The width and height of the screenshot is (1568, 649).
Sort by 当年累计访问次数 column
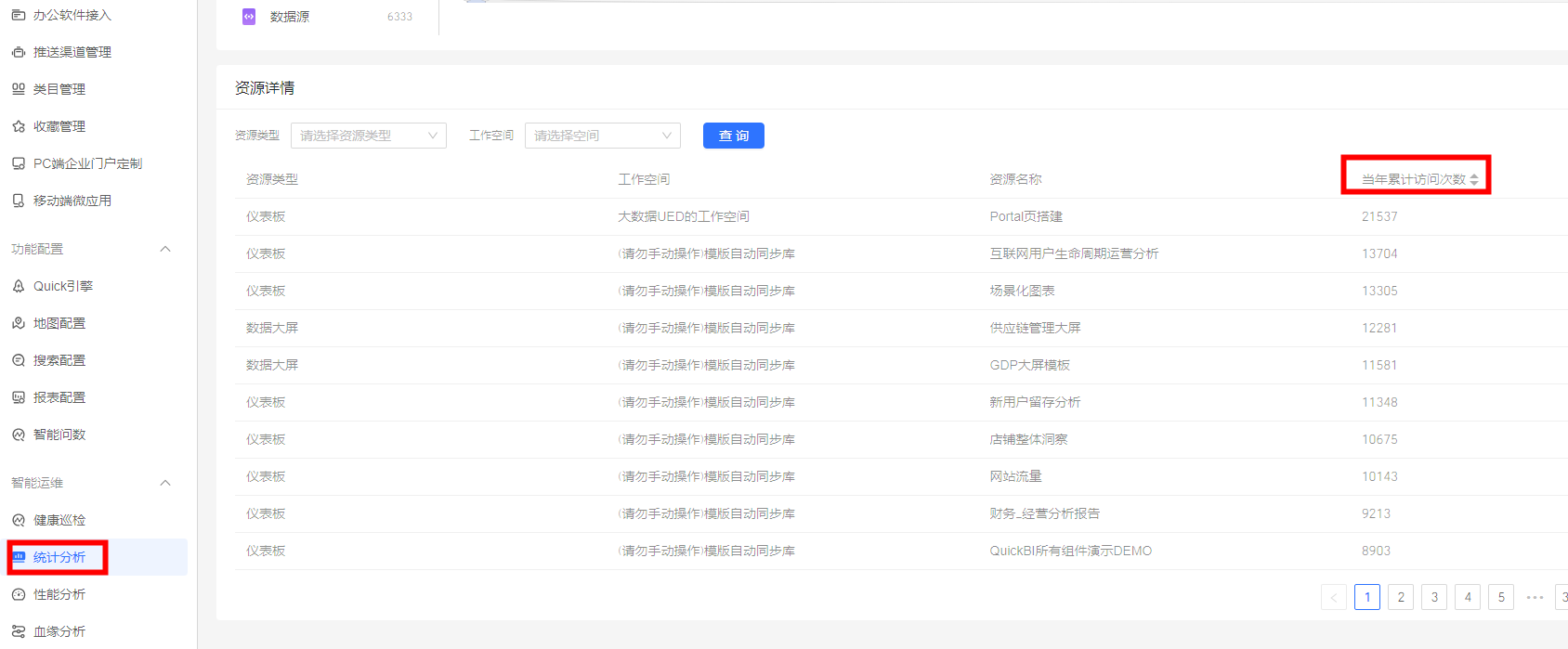[x=1473, y=179]
